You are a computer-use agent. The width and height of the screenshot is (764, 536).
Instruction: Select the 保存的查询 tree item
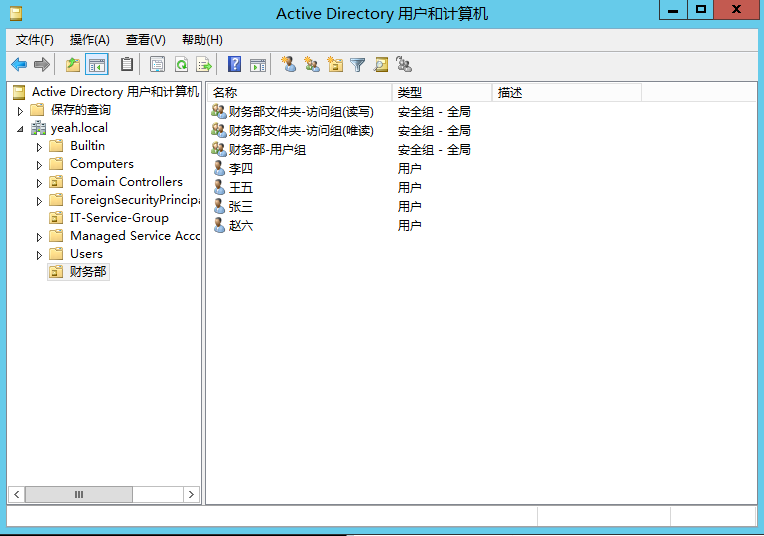pyautogui.click(x=80, y=110)
